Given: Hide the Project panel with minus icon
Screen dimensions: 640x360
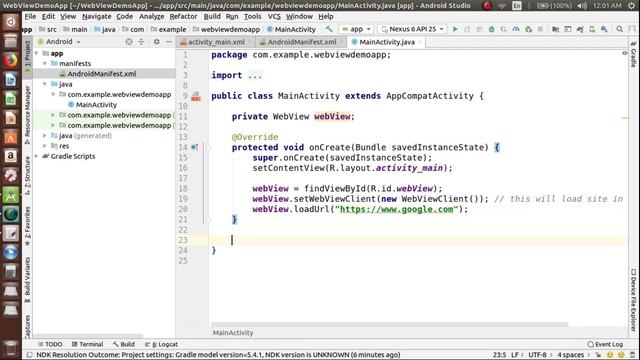Looking at the screenshot, I should [x=169, y=42].
